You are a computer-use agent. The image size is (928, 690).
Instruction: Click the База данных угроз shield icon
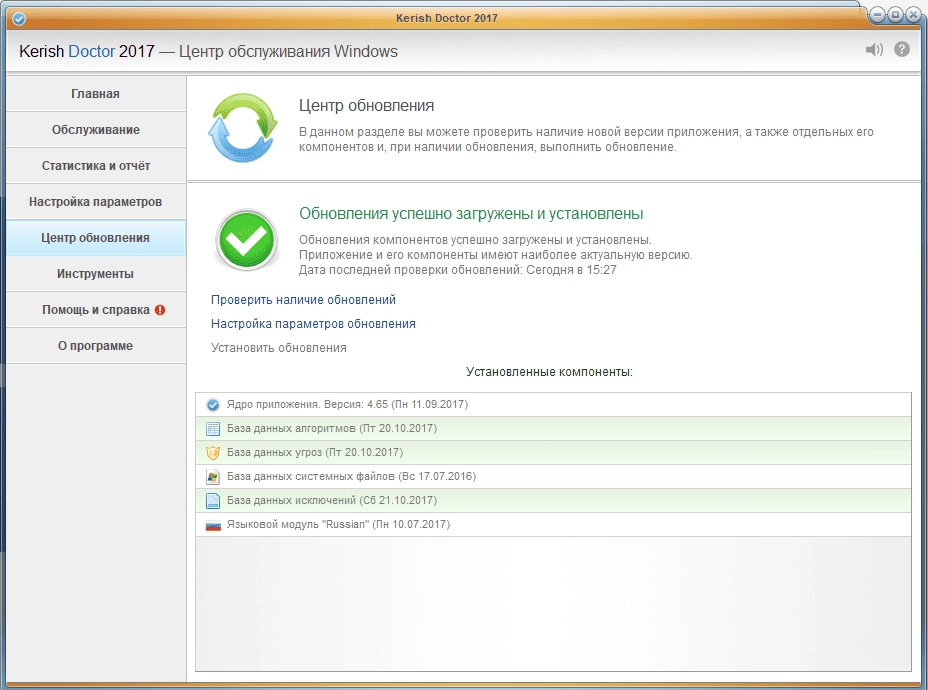pos(212,453)
